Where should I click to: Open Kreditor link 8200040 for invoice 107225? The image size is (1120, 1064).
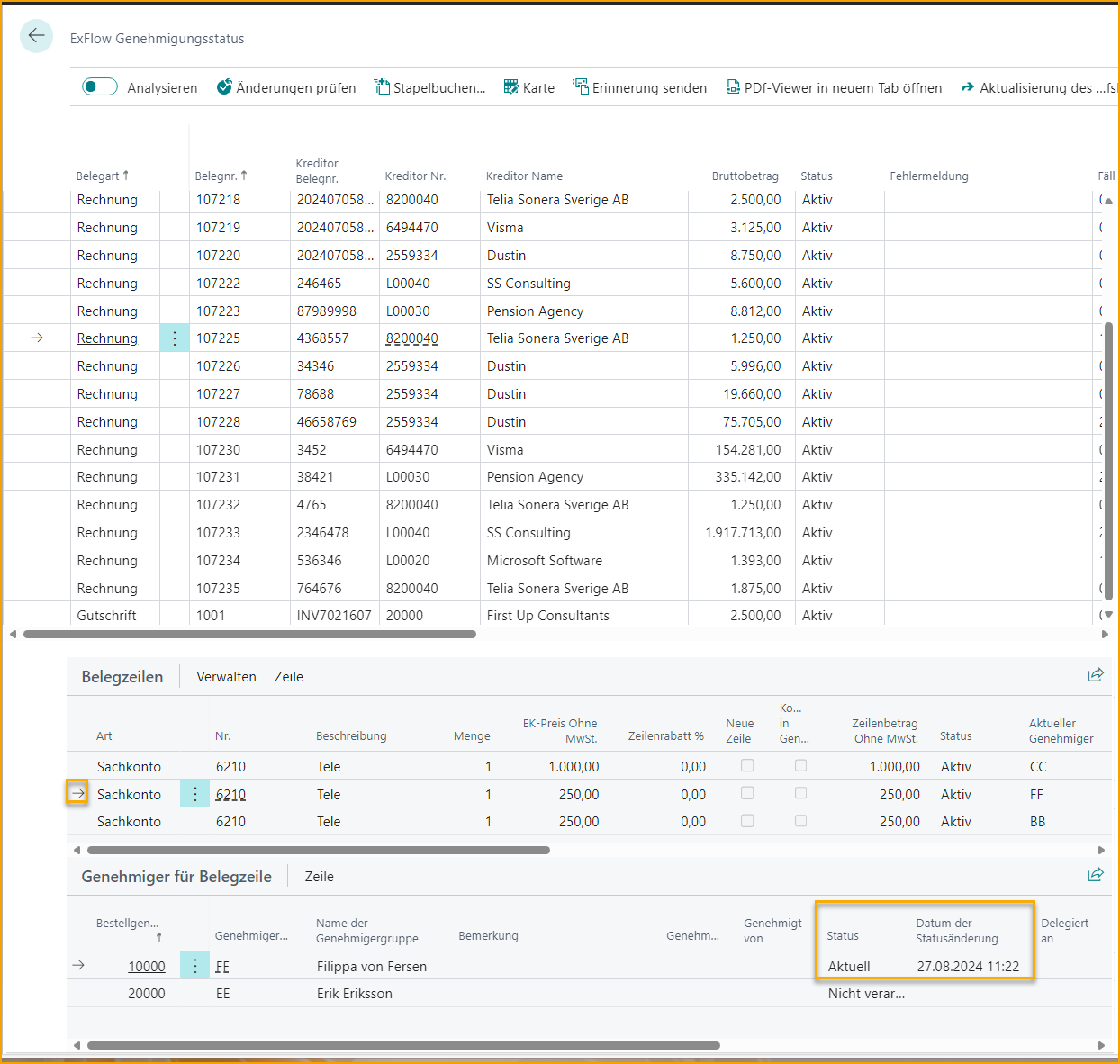(414, 338)
